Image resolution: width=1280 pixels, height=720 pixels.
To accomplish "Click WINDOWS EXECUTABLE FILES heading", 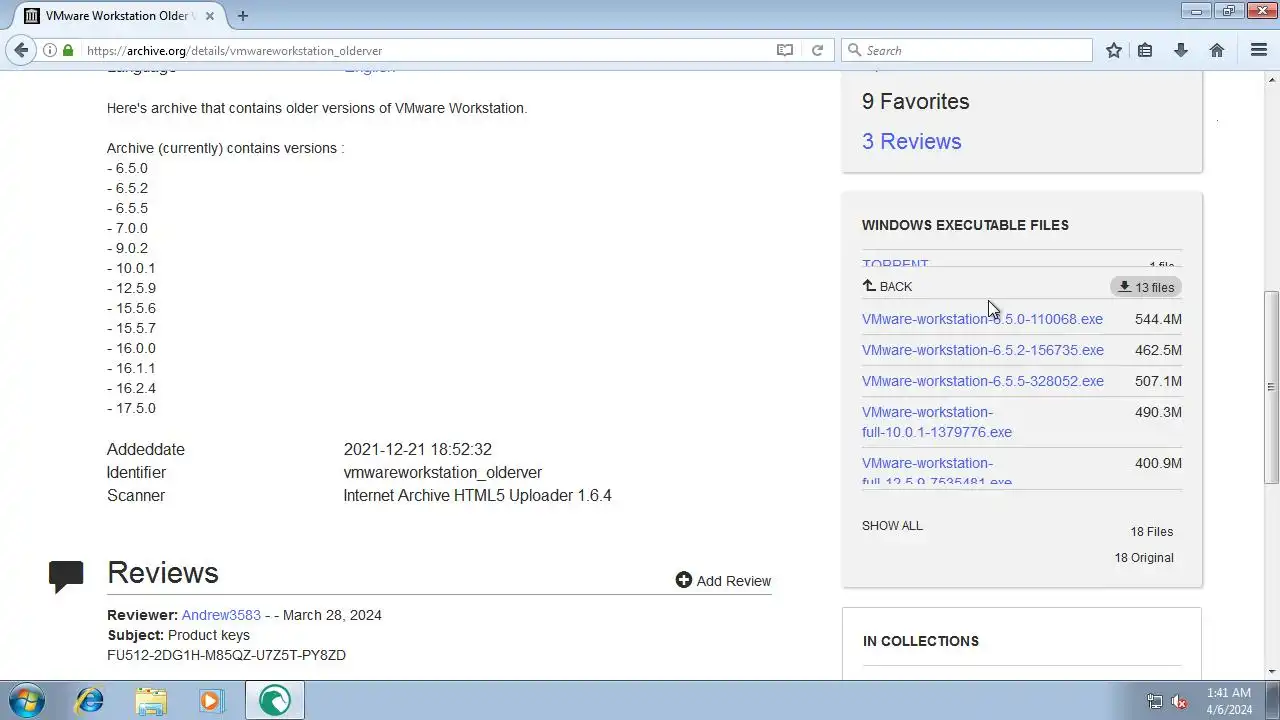I will pos(965,225).
